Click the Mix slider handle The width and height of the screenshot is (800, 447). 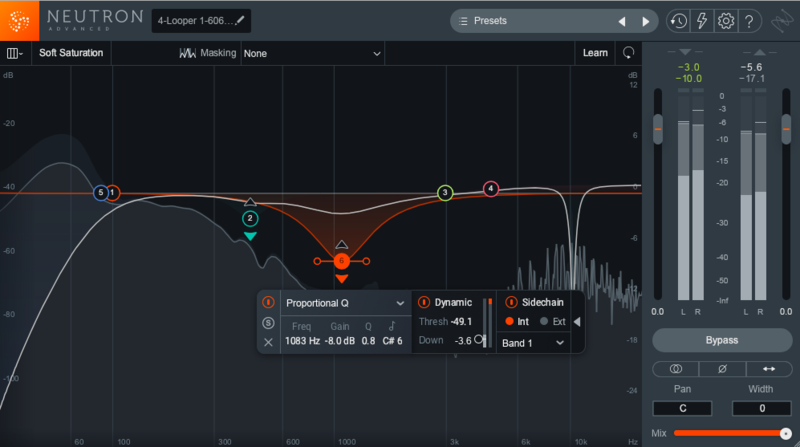click(x=786, y=433)
